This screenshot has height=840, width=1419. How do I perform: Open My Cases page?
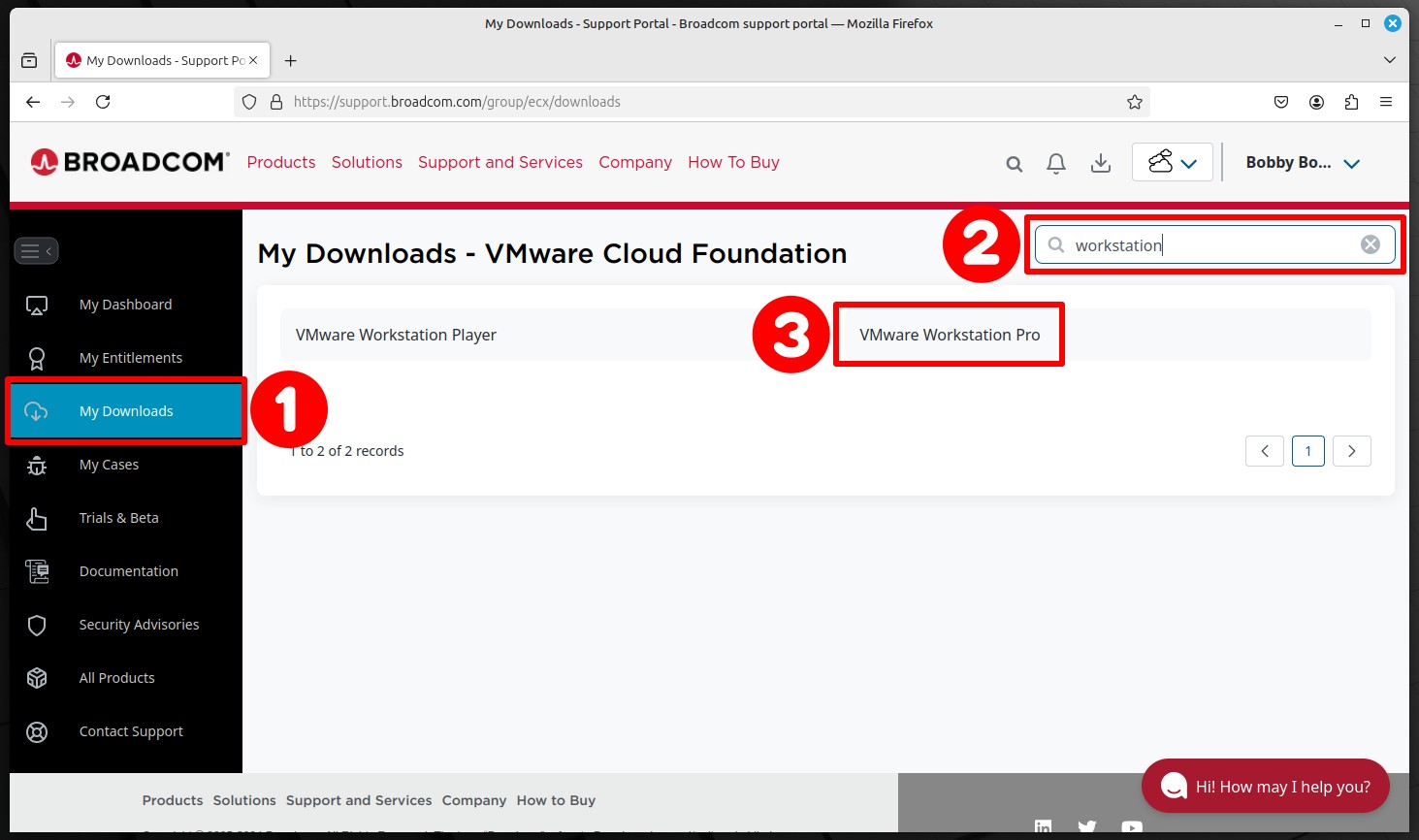109,465
